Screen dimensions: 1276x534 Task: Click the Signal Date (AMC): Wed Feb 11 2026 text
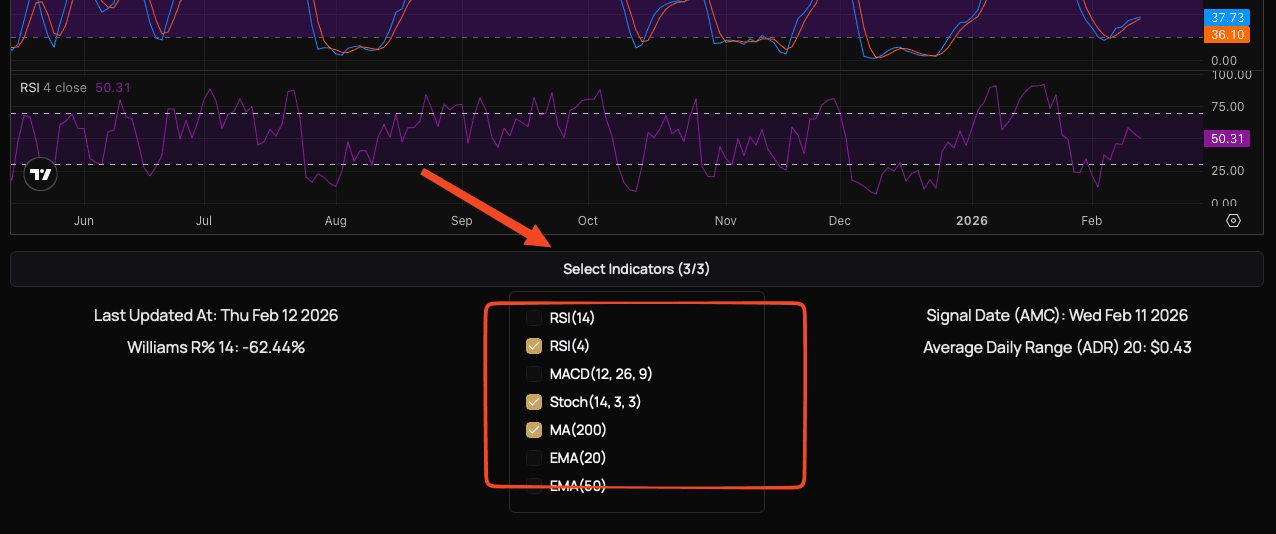click(x=1057, y=316)
